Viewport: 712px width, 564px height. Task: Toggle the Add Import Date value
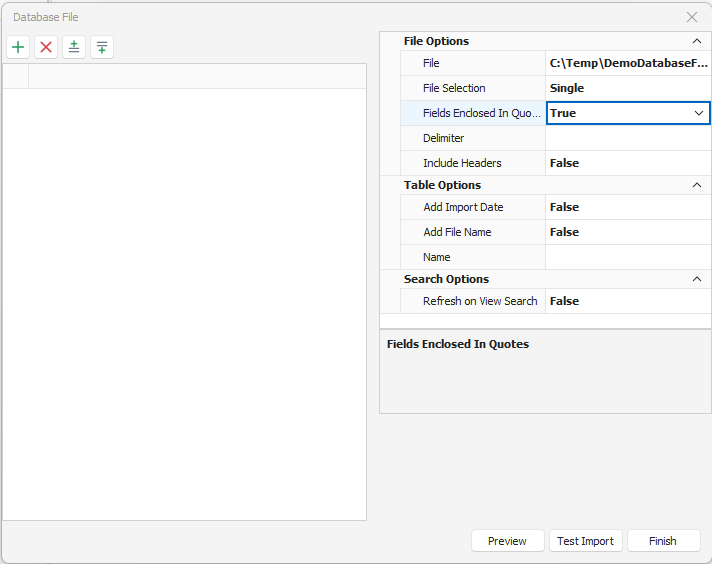tap(628, 207)
